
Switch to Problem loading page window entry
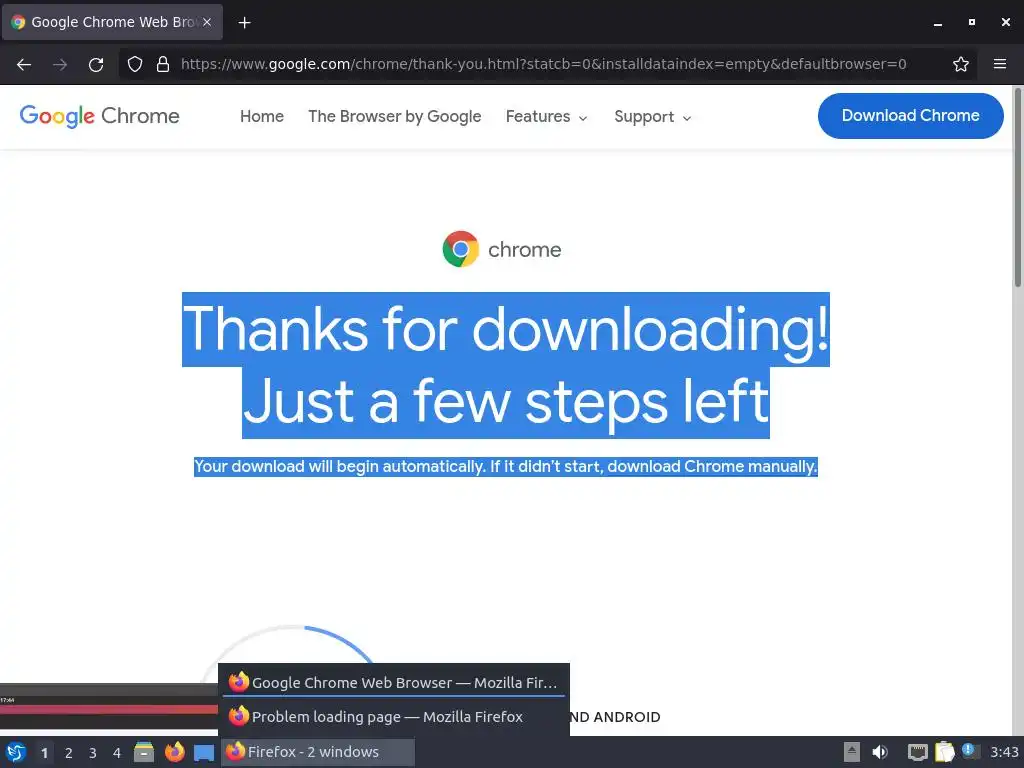(x=394, y=716)
